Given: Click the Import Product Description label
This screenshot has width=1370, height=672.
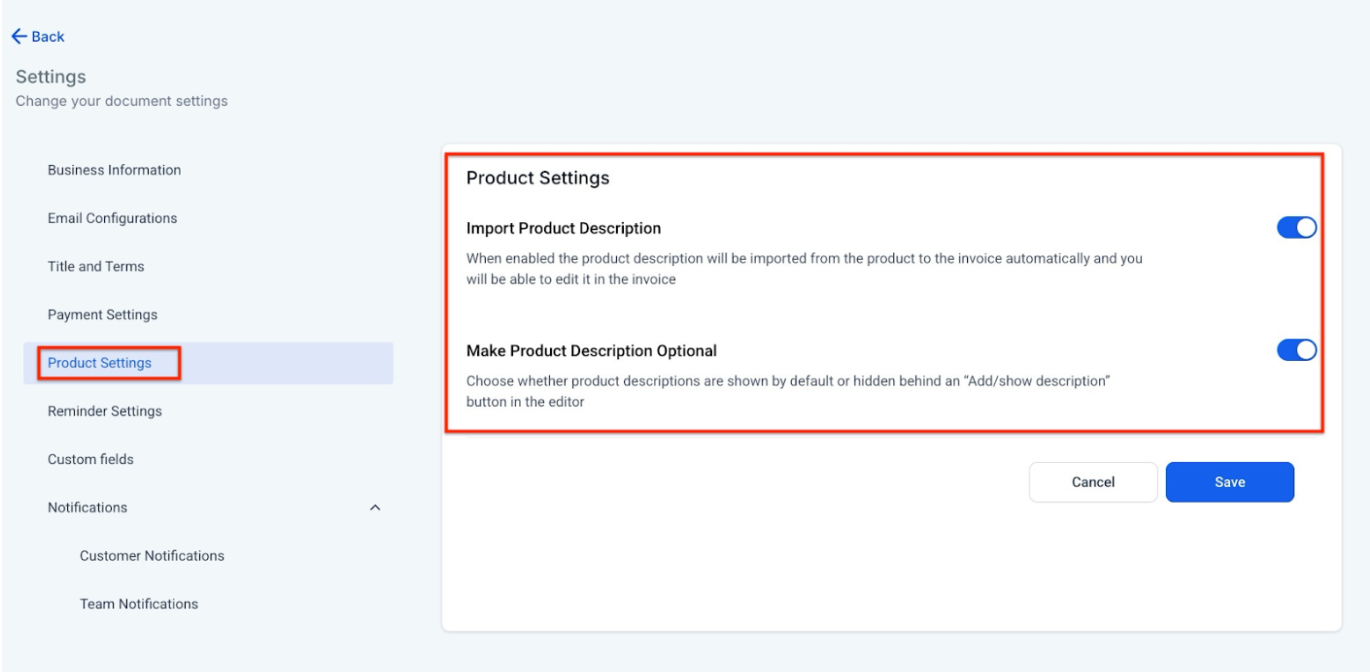Looking at the screenshot, I should [x=563, y=229].
